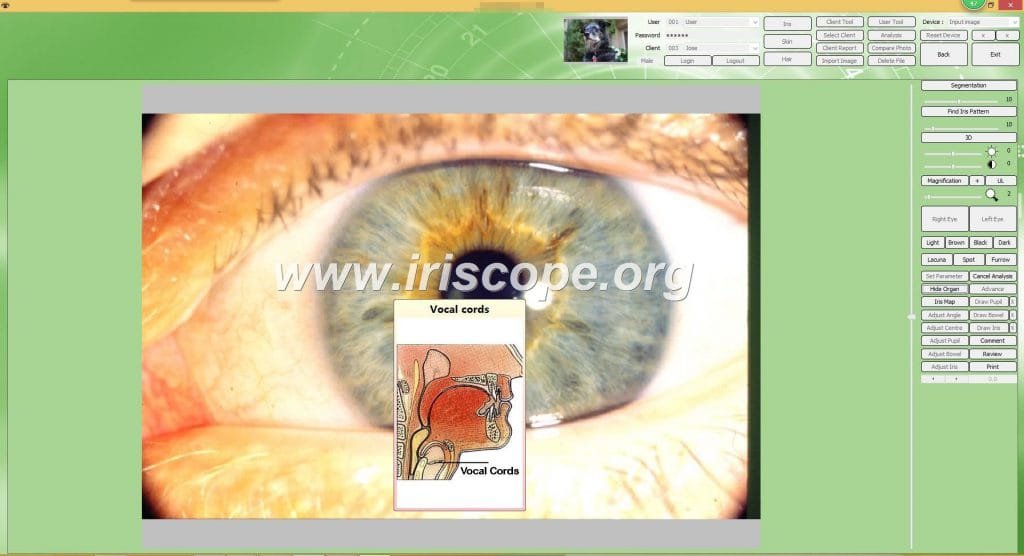Click the Cancel Analysis button
This screenshot has height=556, width=1024.
click(993, 276)
